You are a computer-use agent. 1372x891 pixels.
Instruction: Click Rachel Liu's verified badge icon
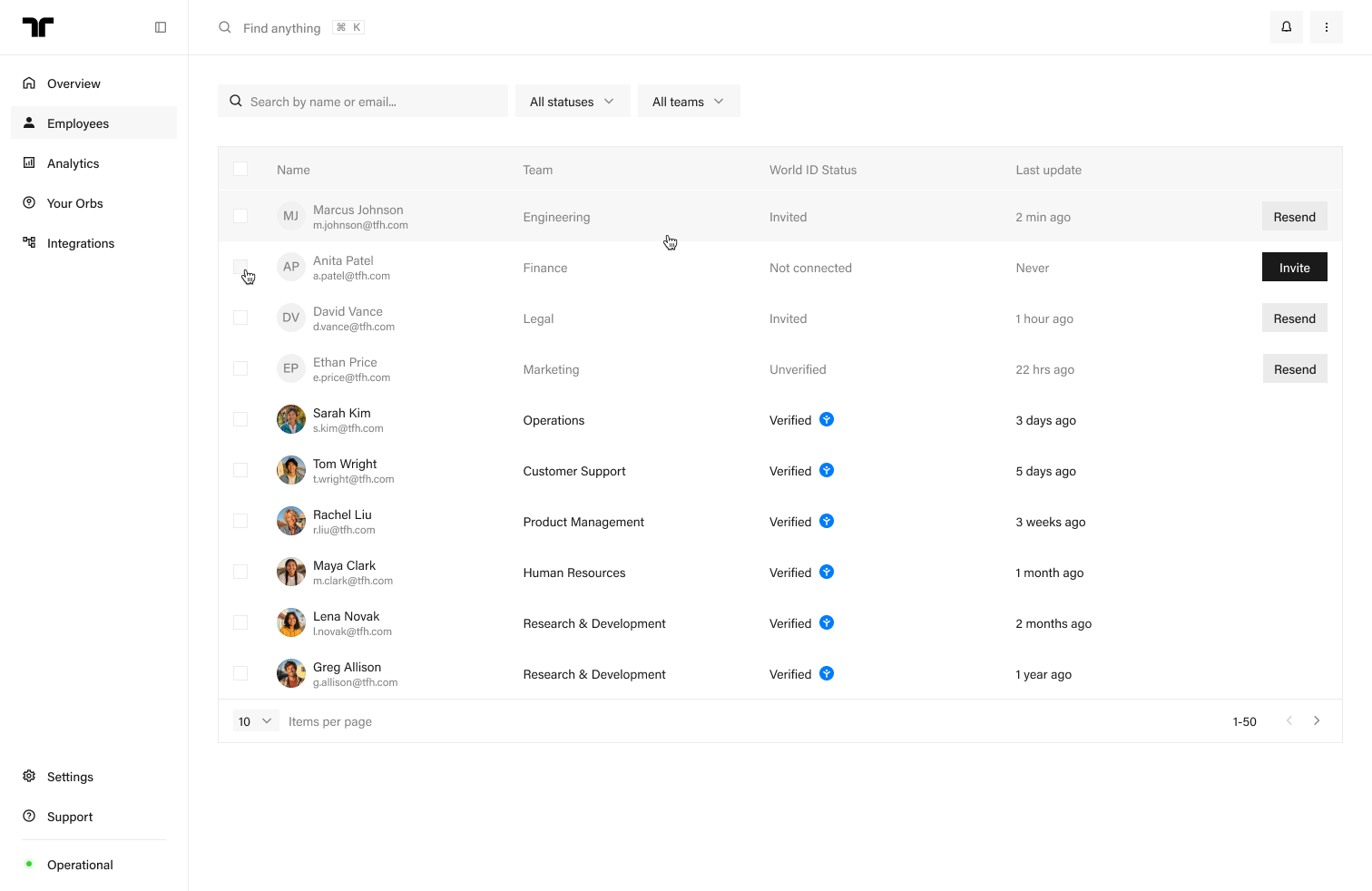click(827, 521)
